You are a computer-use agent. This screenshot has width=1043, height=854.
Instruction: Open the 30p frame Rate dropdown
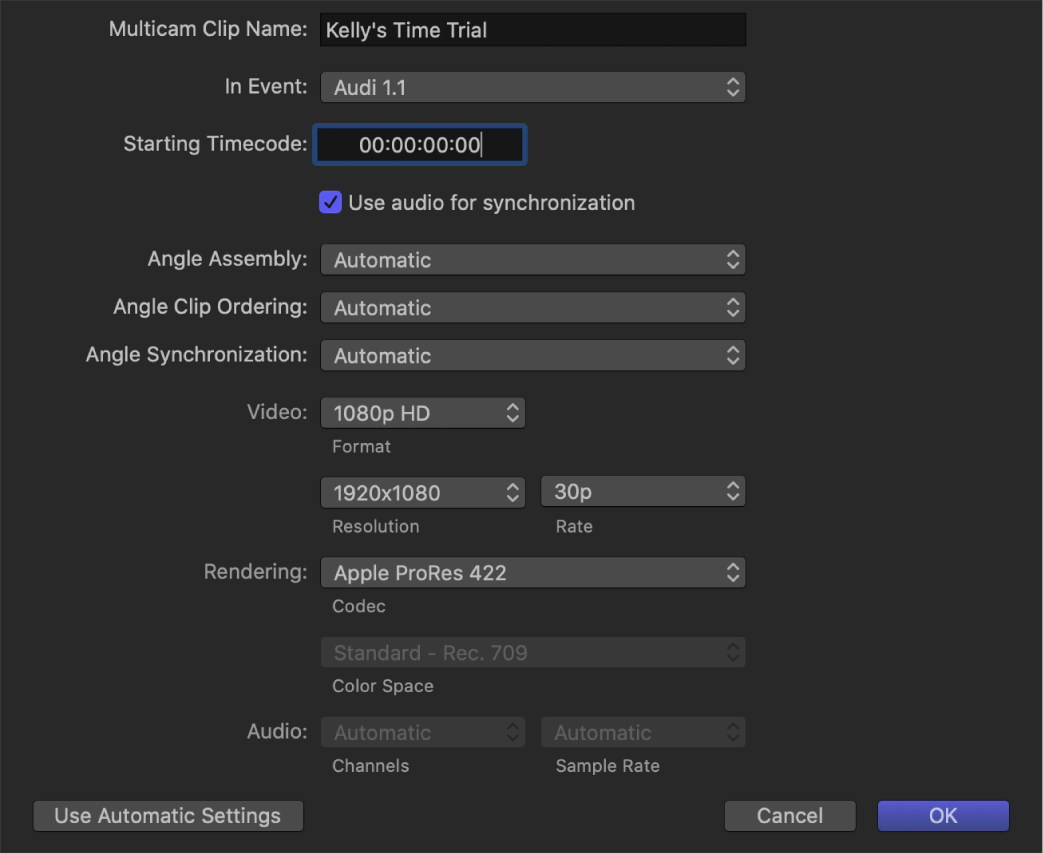pyautogui.click(x=642, y=491)
